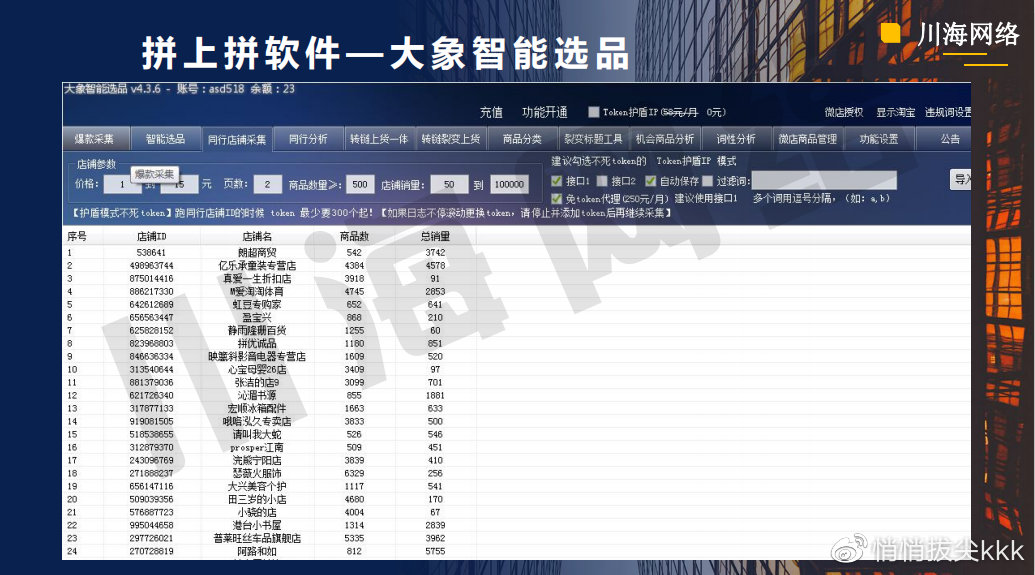The image size is (1035, 575).
Task: Enable the 过滤词 checkbox
Action: (x=708, y=180)
